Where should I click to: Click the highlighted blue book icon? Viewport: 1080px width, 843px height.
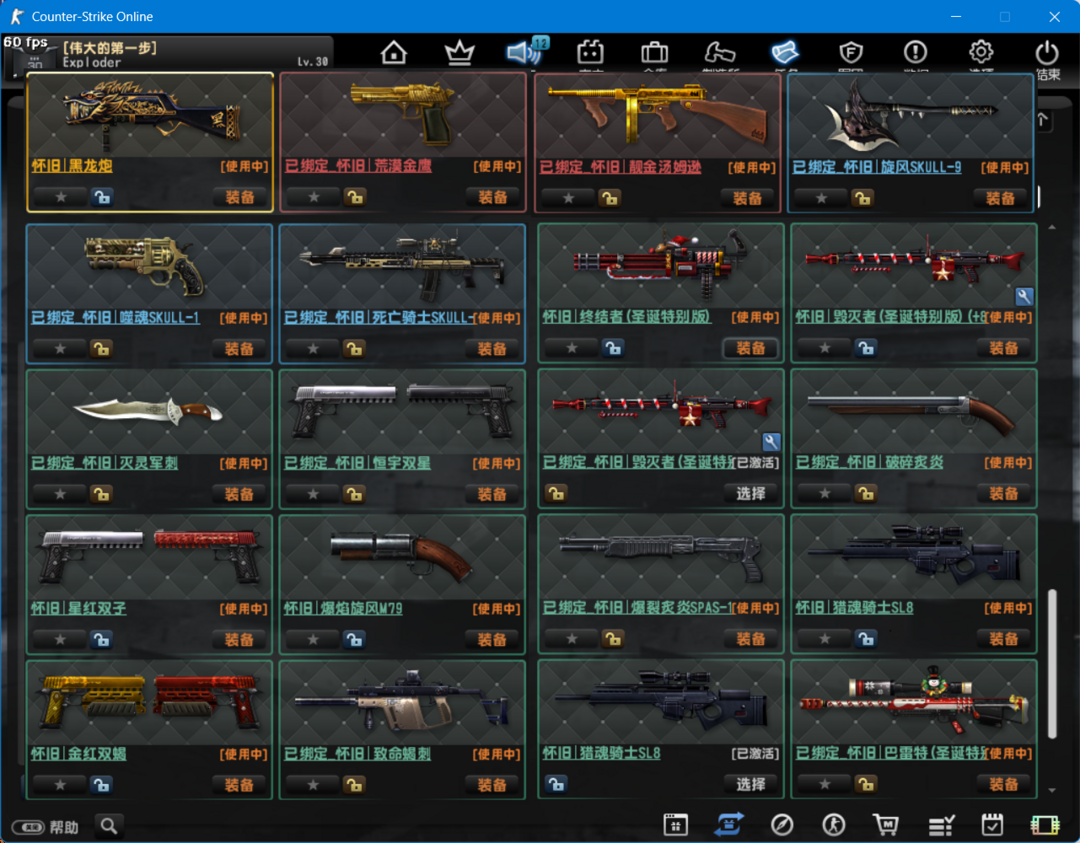point(785,52)
